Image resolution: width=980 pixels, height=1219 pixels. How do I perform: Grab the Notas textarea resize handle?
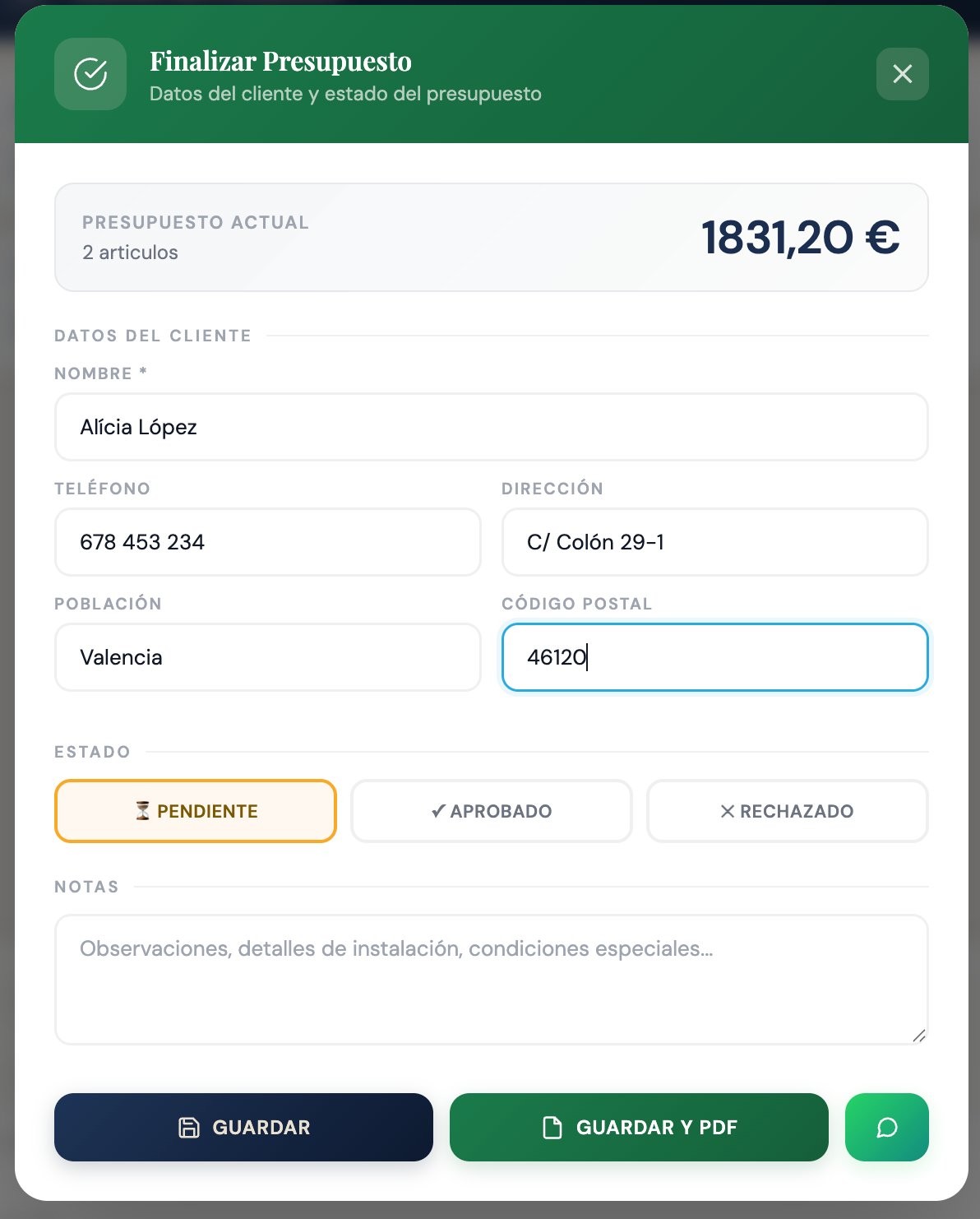click(x=919, y=1036)
